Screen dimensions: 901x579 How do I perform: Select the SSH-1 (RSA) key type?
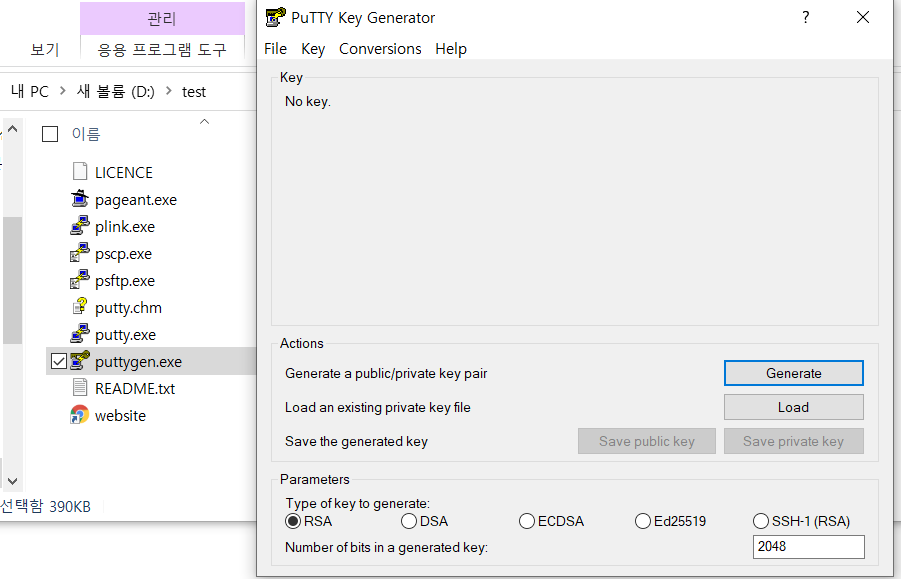(760, 521)
